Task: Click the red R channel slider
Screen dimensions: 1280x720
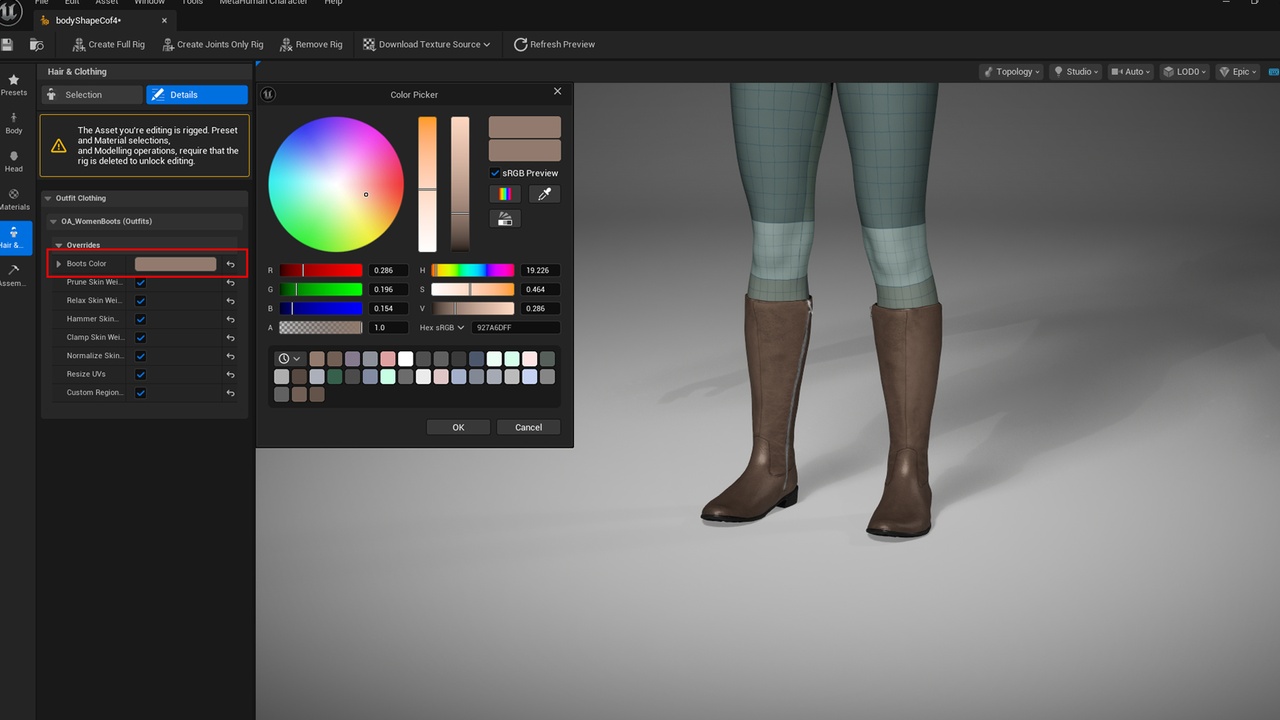Action: [x=321, y=270]
